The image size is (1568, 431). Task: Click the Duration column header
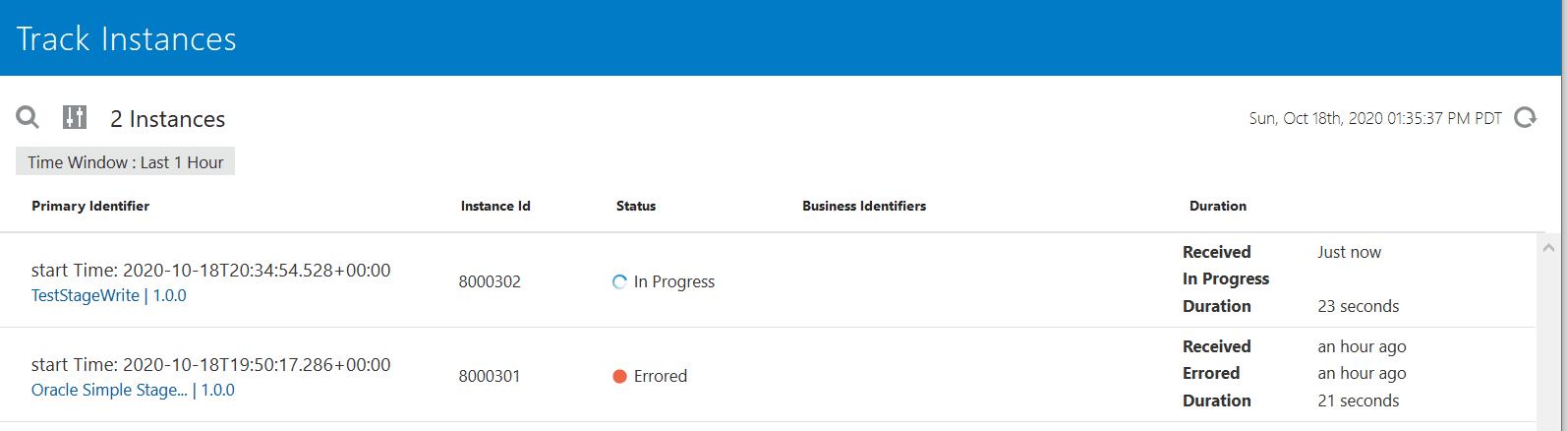(x=1217, y=206)
